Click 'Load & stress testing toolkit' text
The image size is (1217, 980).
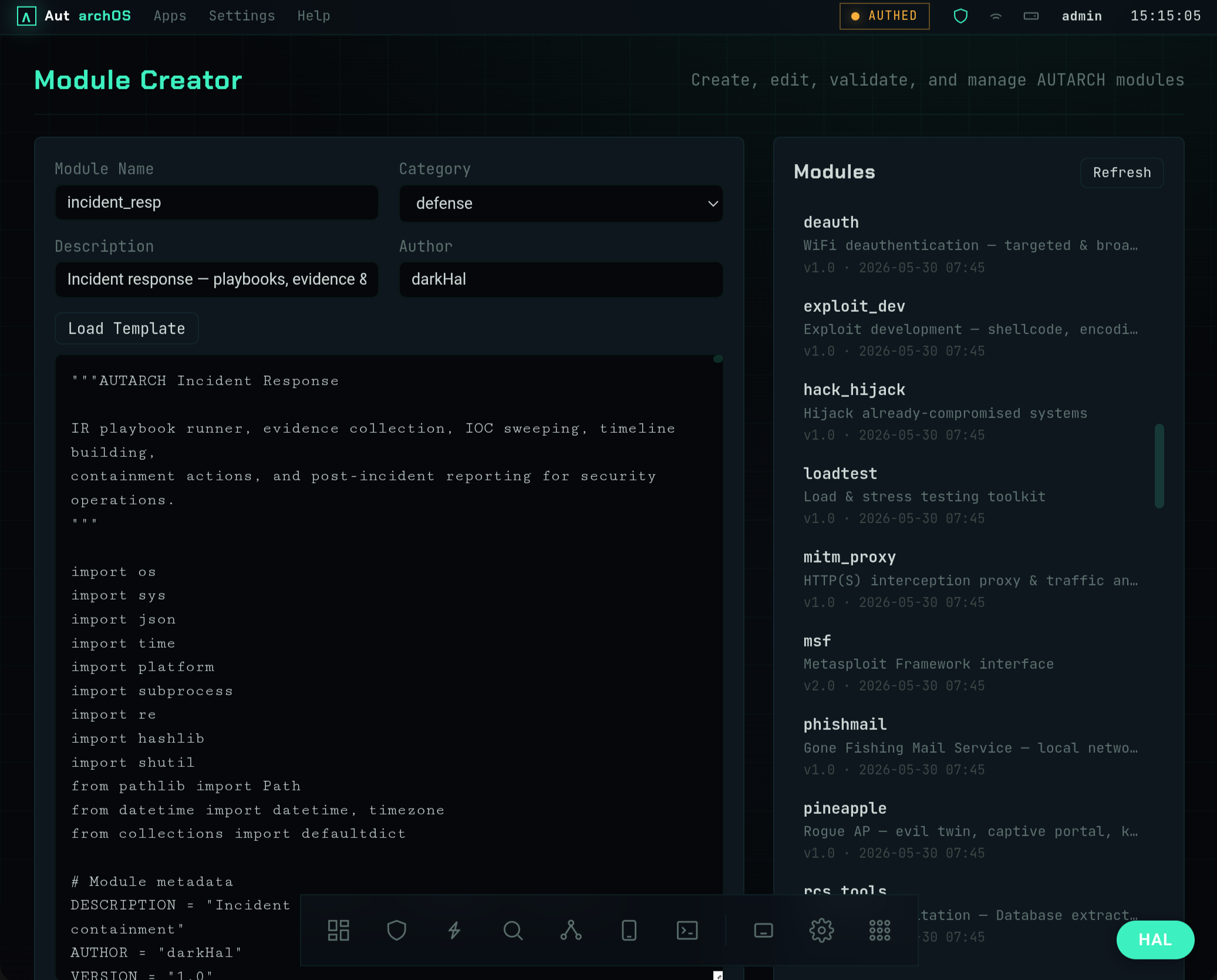(x=924, y=497)
